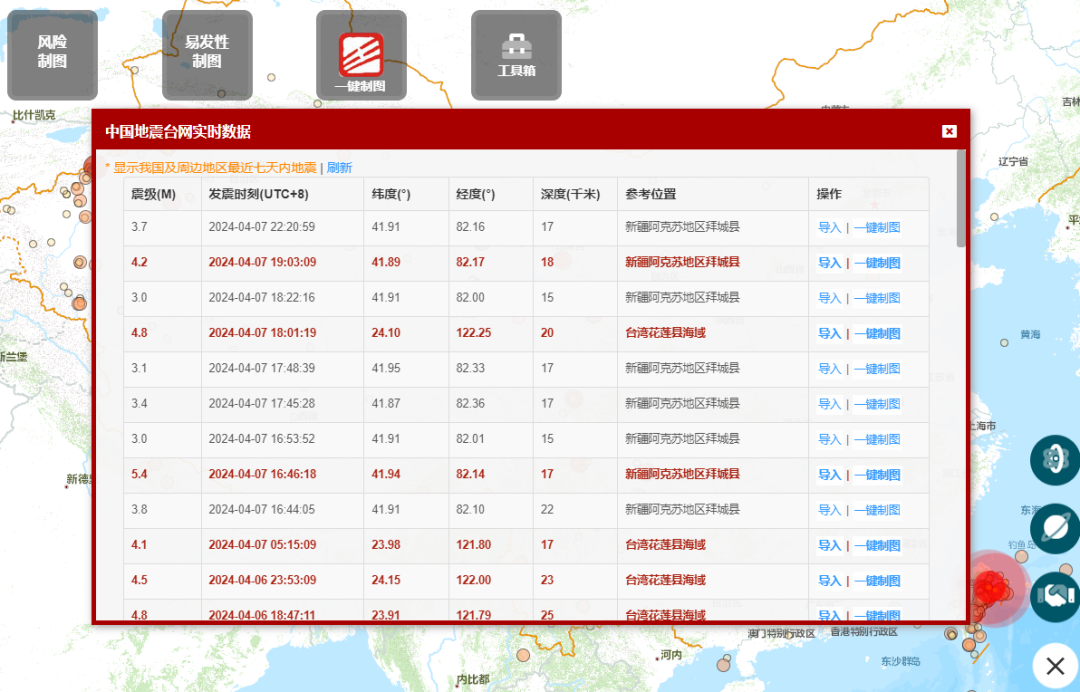Click the 刷新 refresh link
Image resolution: width=1080 pixels, height=692 pixels.
(x=340, y=167)
